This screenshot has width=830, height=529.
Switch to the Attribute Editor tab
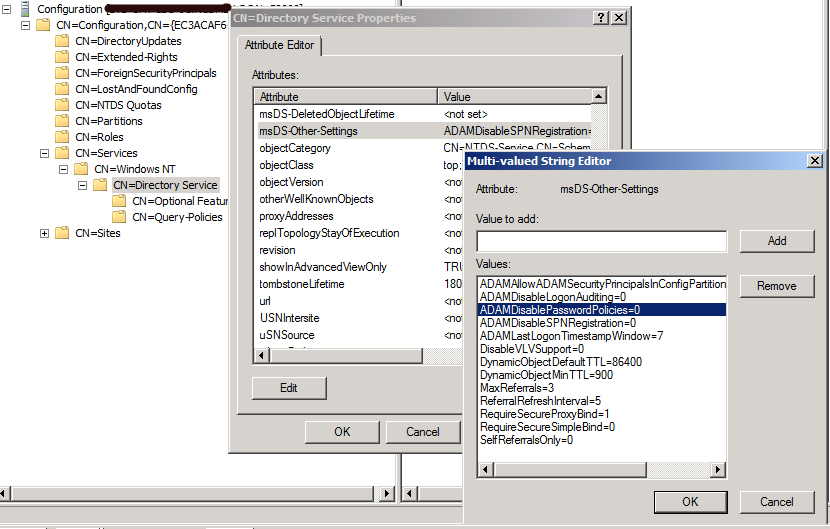pyautogui.click(x=280, y=45)
